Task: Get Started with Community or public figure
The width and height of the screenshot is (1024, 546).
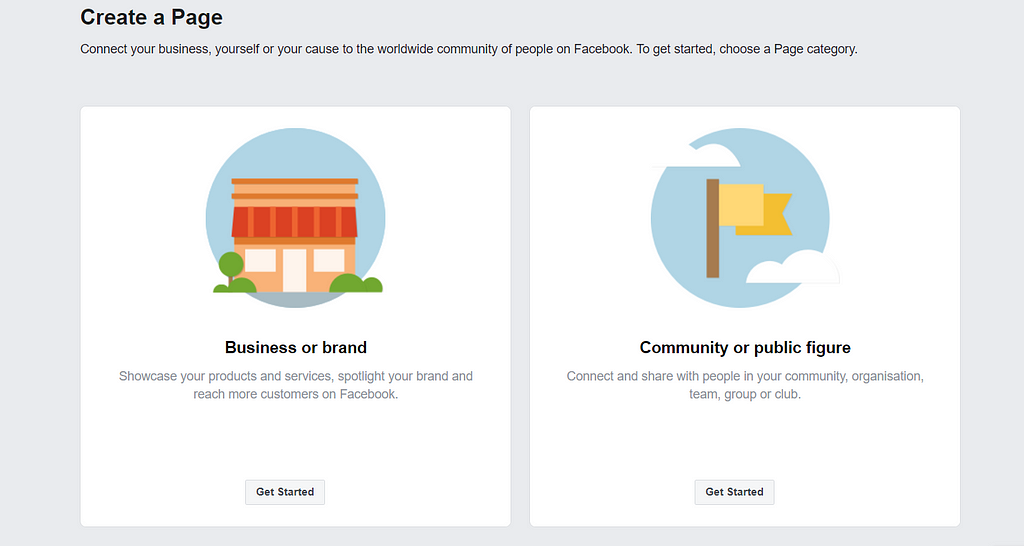Action: [x=734, y=492]
